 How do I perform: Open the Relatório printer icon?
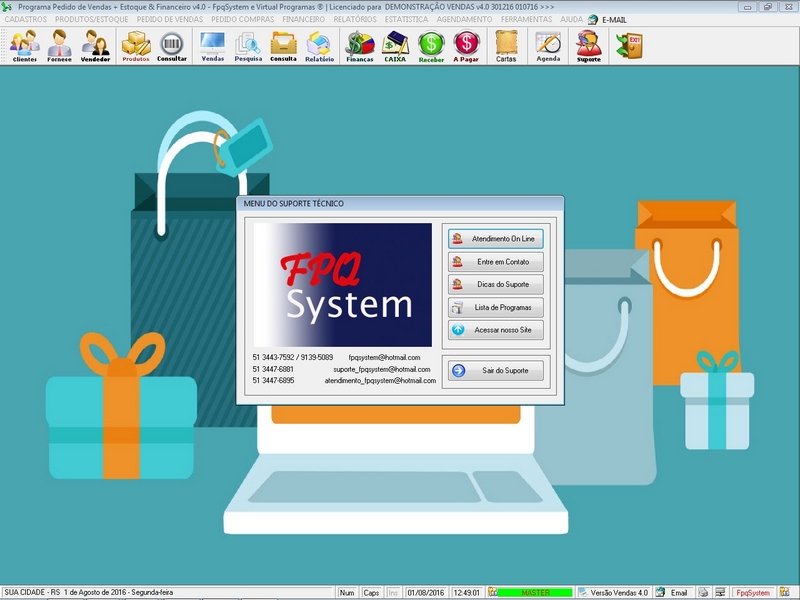(x=319, y=46)
